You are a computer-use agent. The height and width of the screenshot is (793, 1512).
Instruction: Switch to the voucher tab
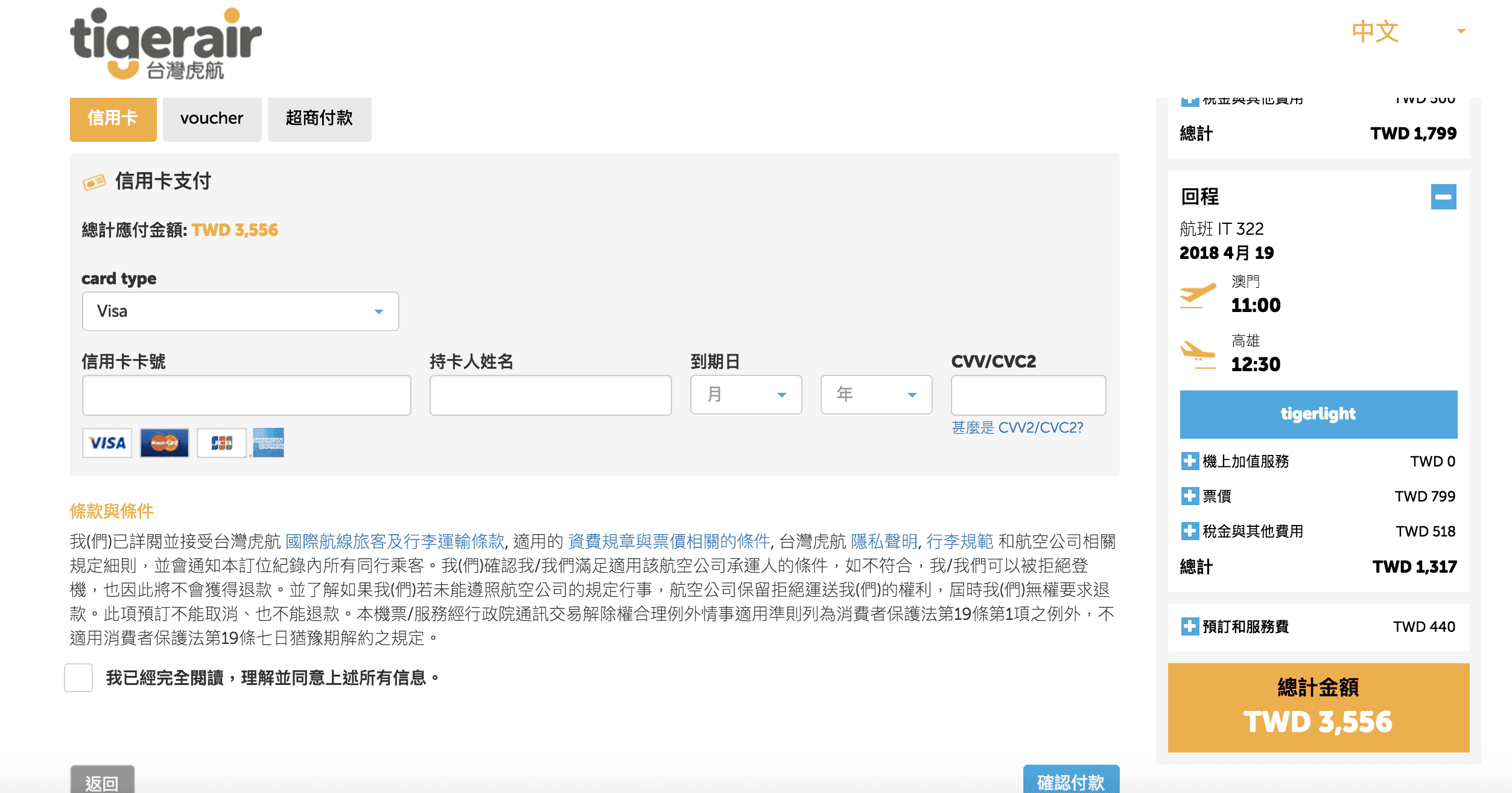(212, 118)
